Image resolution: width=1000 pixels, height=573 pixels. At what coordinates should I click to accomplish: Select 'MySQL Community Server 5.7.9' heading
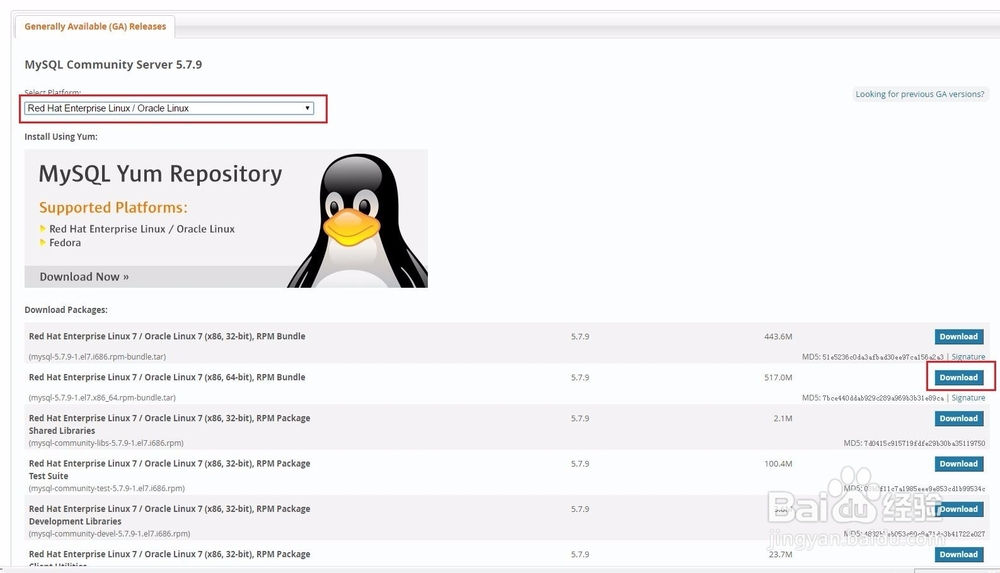(113, 64)
